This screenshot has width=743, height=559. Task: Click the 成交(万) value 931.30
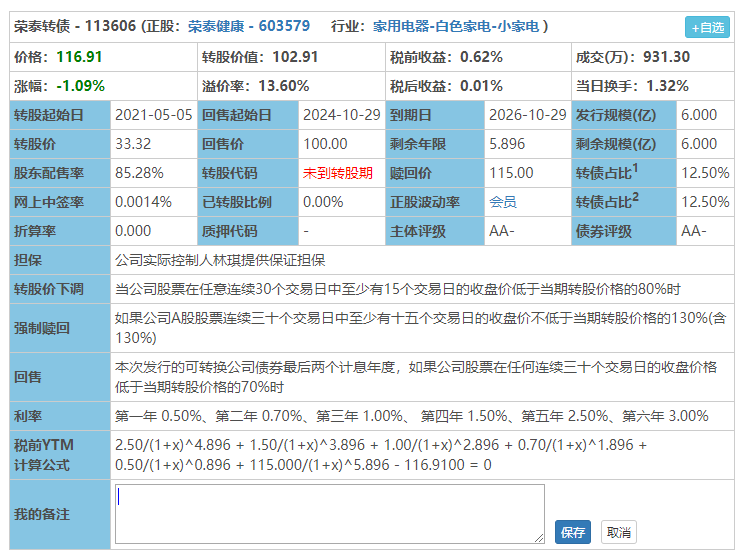pyautogui.click(x=666, y=57)
